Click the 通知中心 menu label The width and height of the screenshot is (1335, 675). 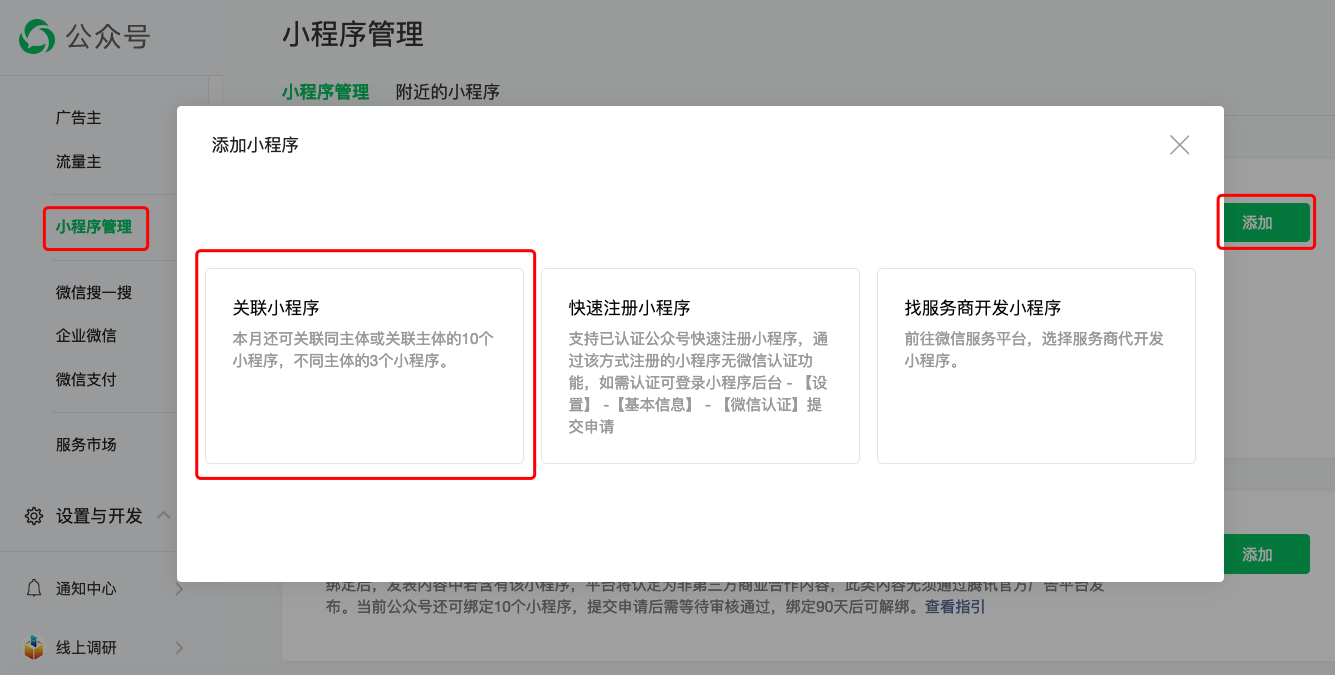(86, 589)
